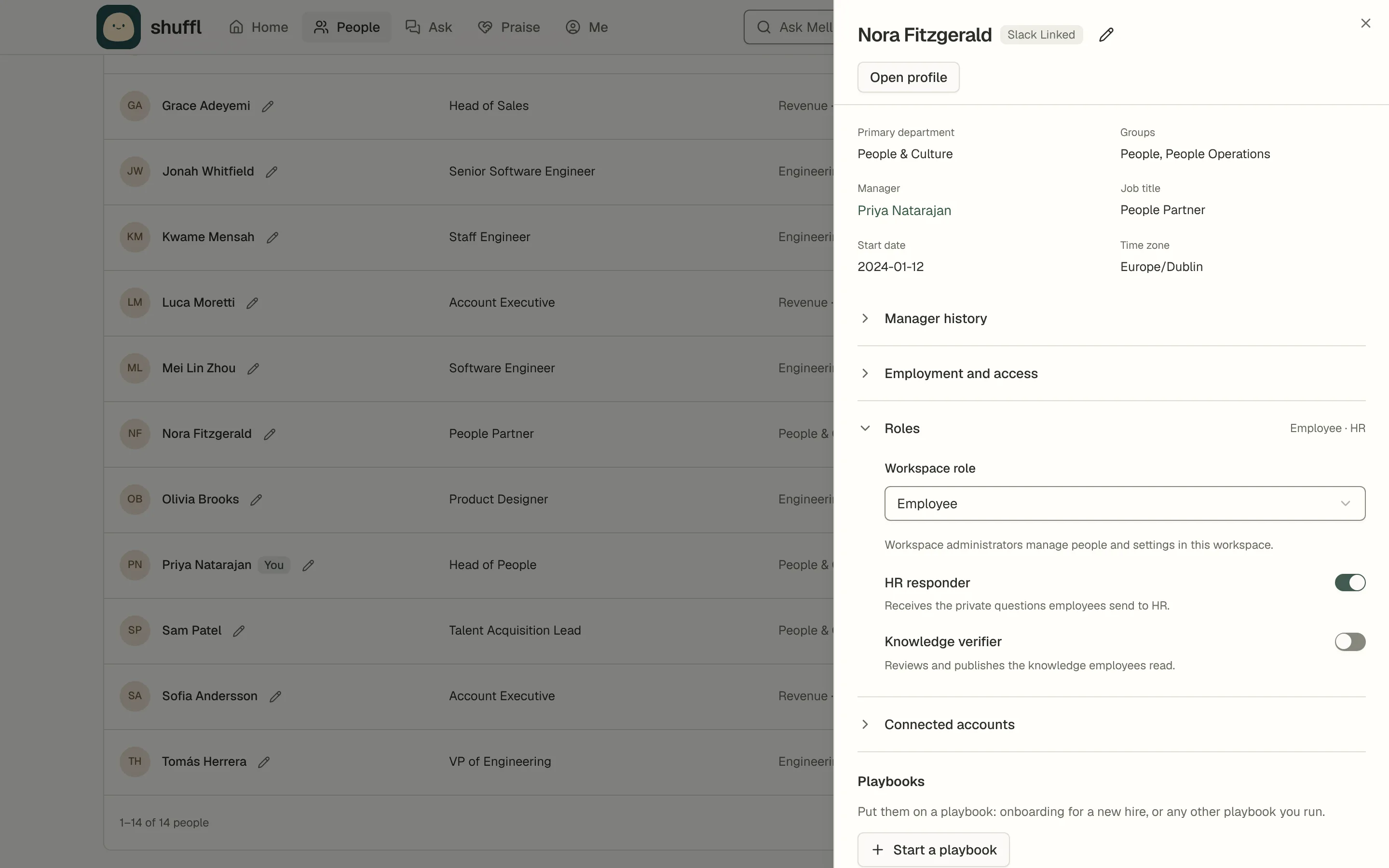Collapse the Roles section
Viewport: 1389px width, 868px height.
click(1111, 429)
